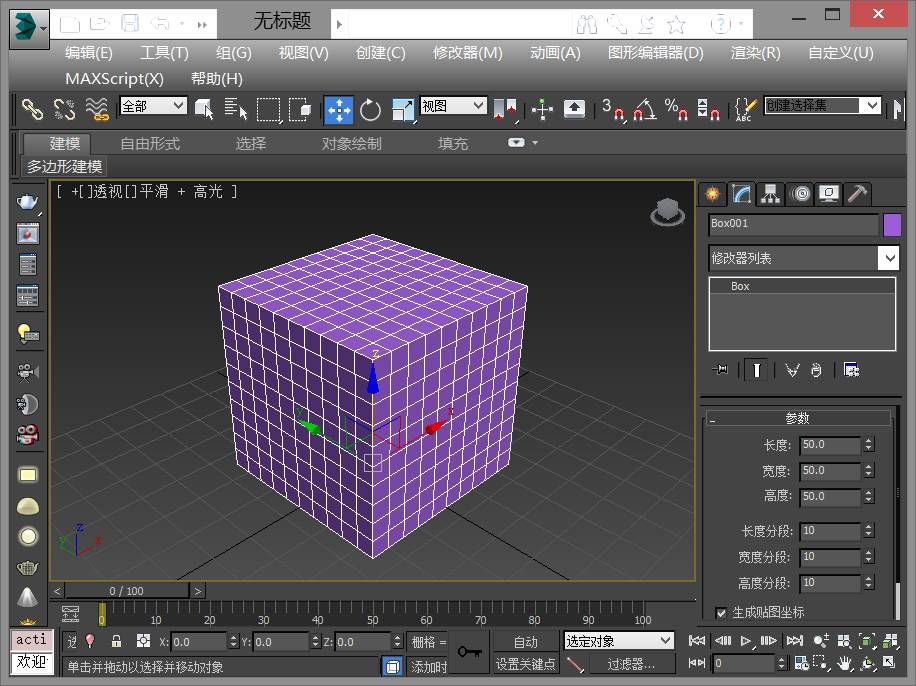Click the teapot render icon in left toolbar

27,202
